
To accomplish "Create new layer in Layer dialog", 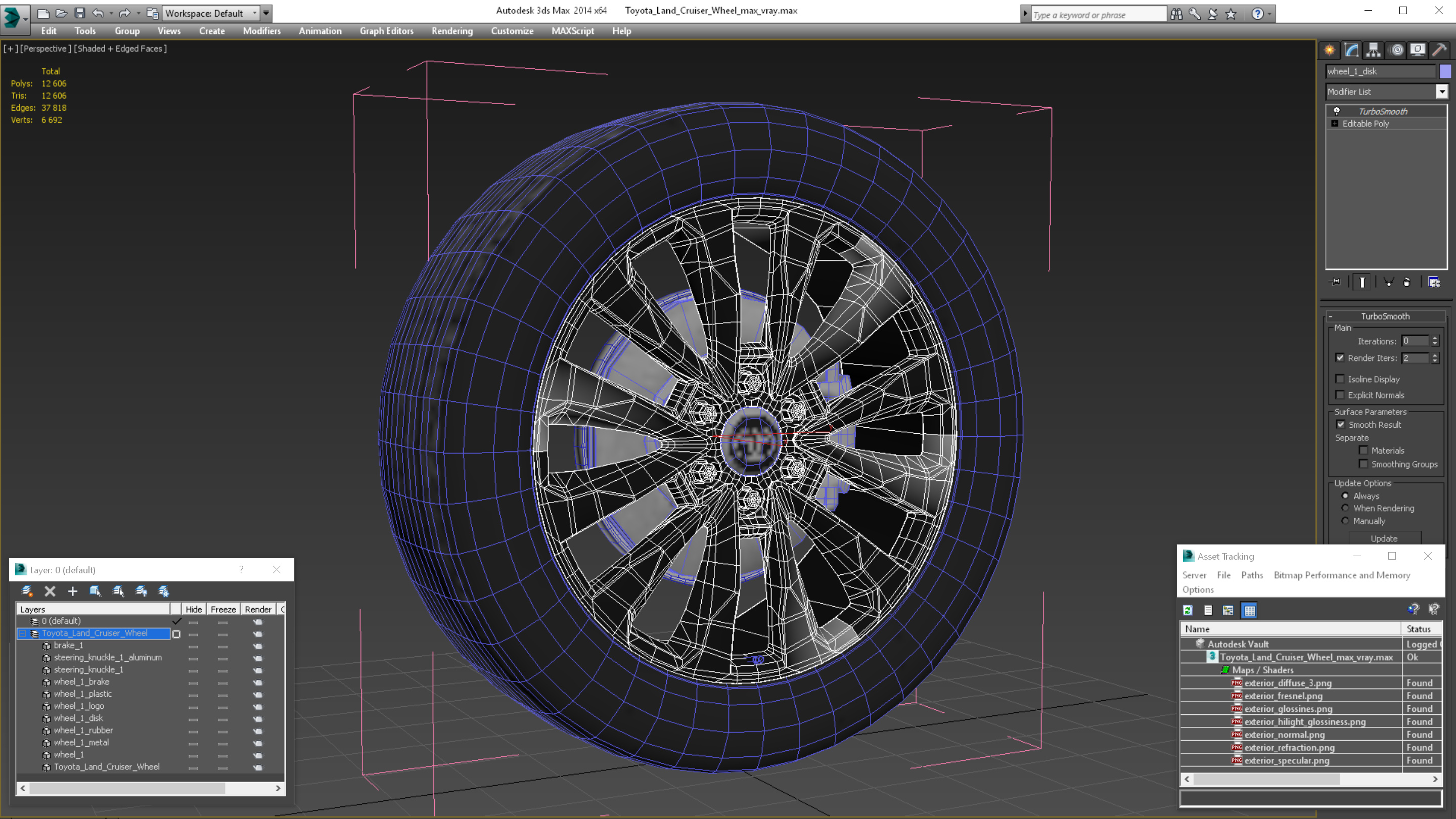I will click(x=27, y=591).
